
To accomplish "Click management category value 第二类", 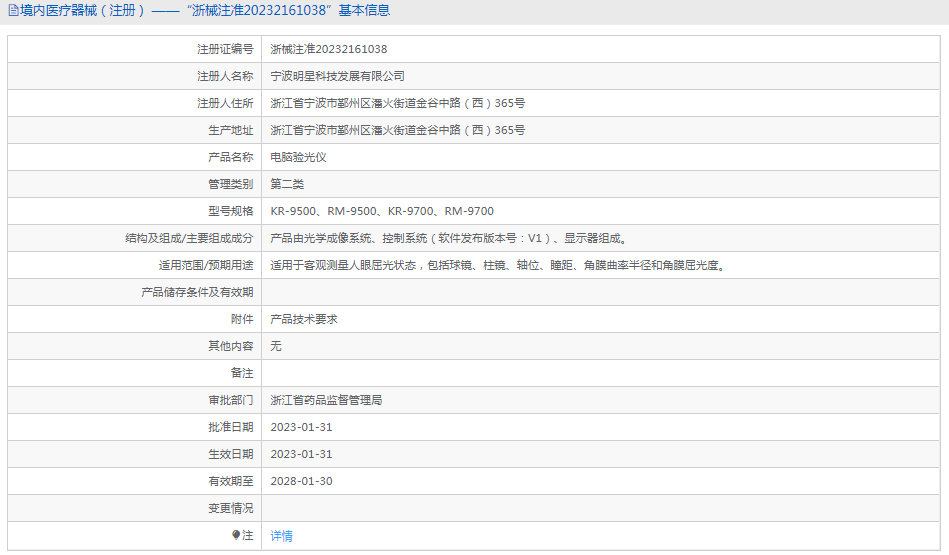I will [287, 184].
